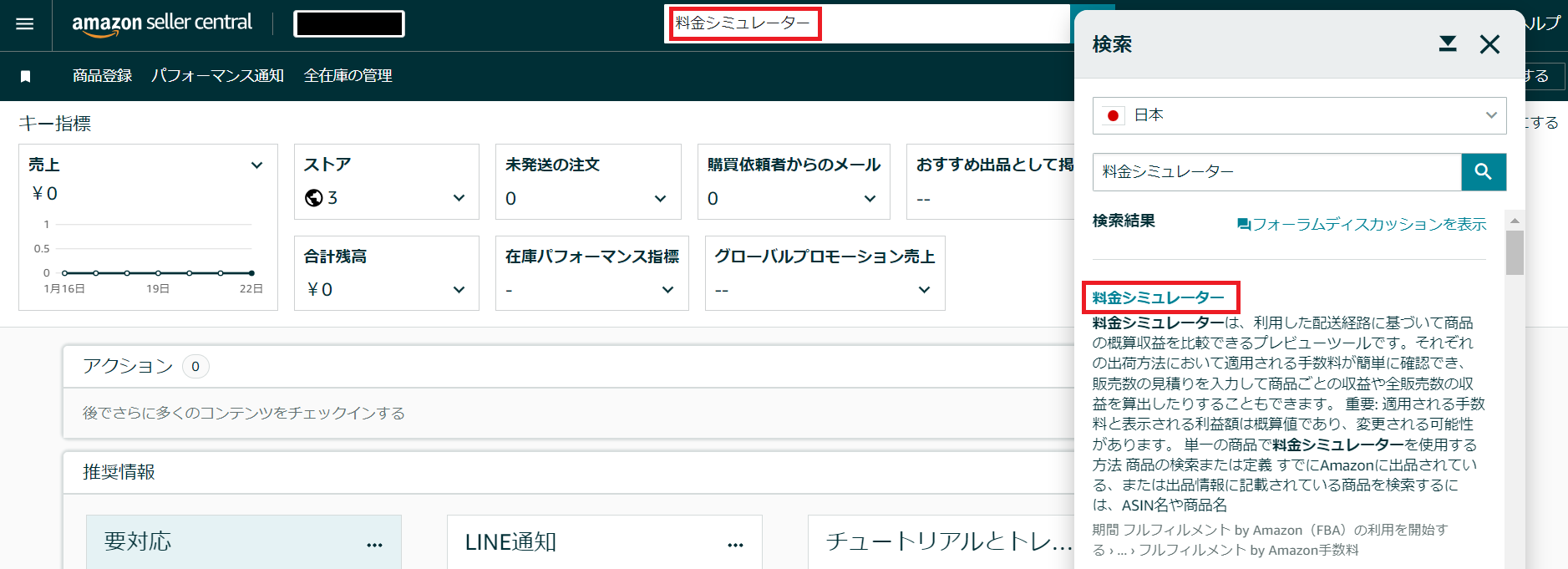Viewport: 1568px width, 569px height.
Task: Click the 要対応 card title
Action: 138,541
